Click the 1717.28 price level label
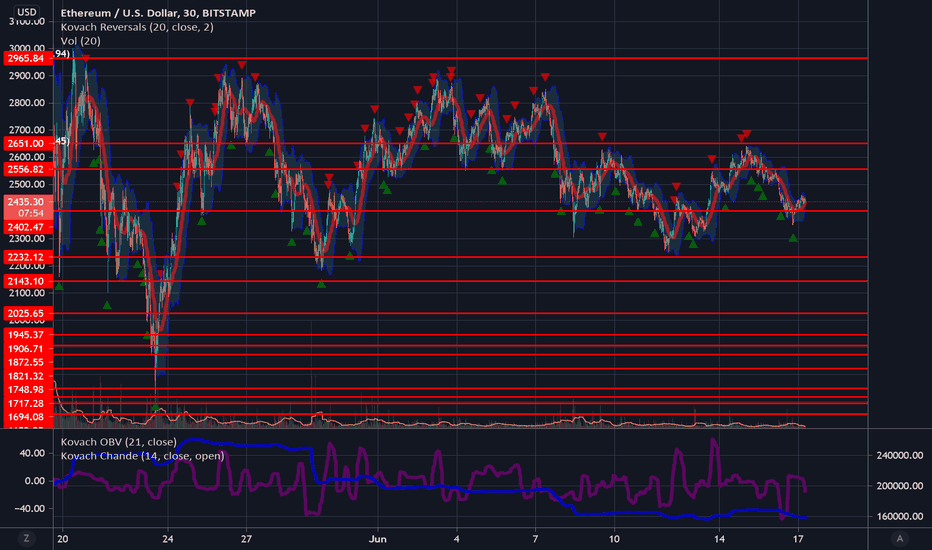 tap(26, 403)
